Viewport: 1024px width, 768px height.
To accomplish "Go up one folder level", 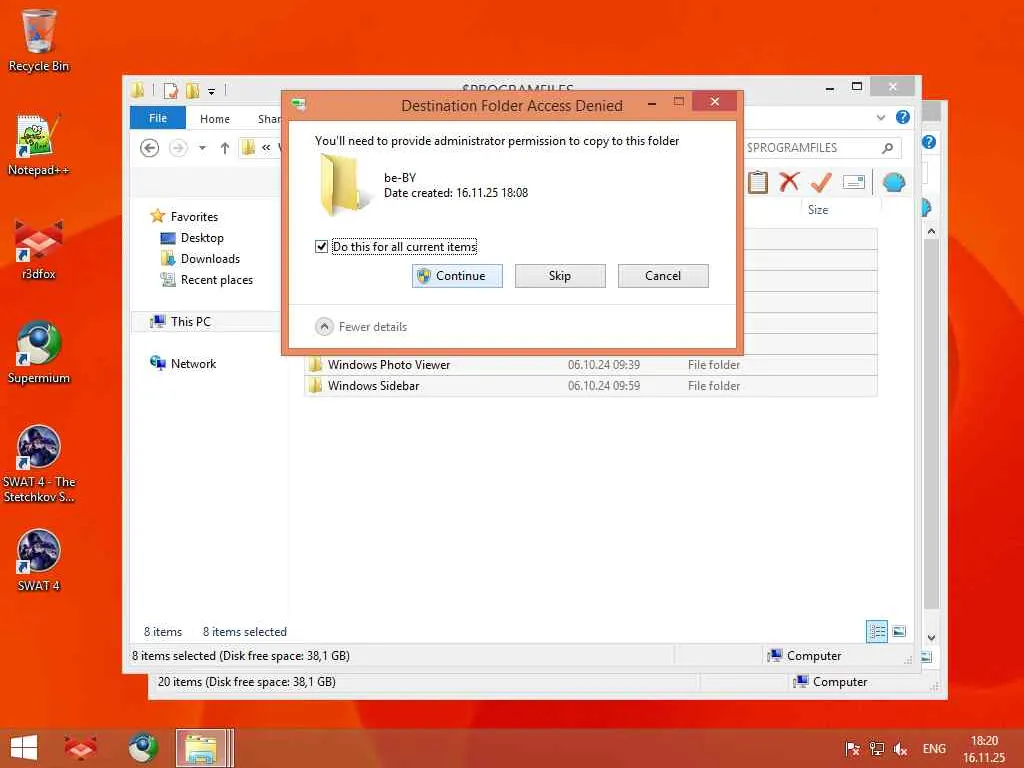I will pos(225,148).
